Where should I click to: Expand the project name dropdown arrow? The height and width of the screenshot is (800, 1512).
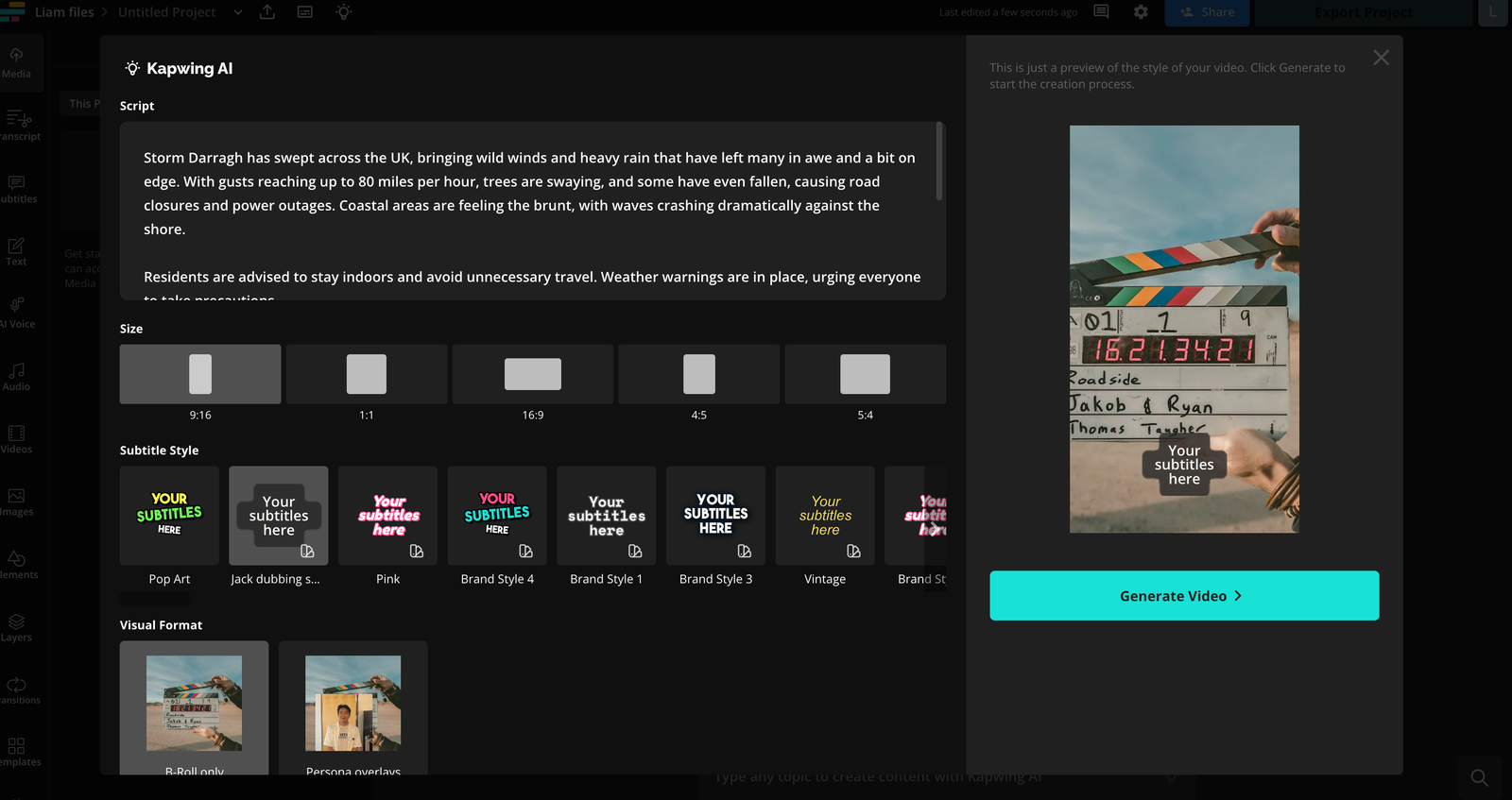238,12
